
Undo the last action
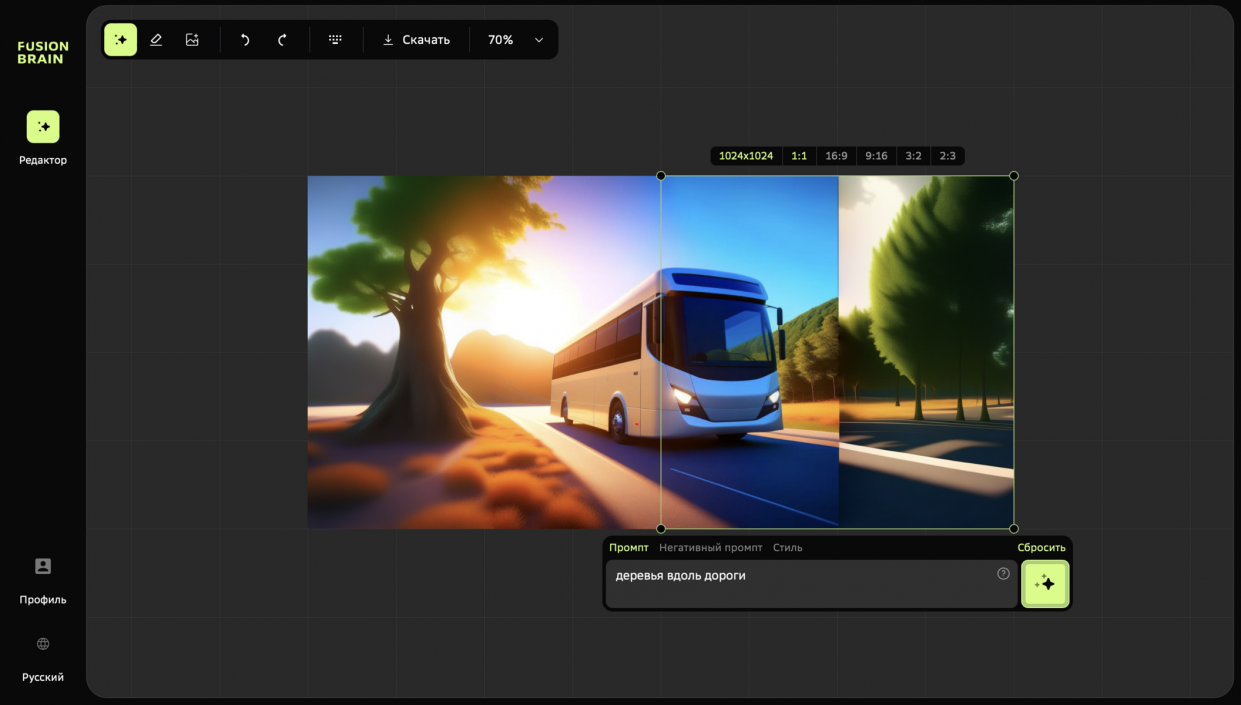point(245,40)
